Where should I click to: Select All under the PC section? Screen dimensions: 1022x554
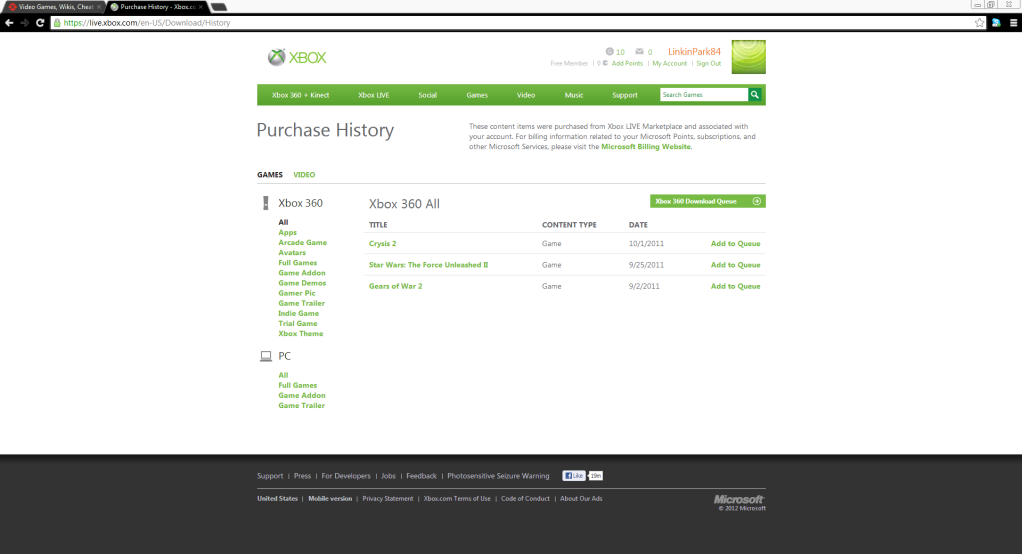tap(283, 375)
